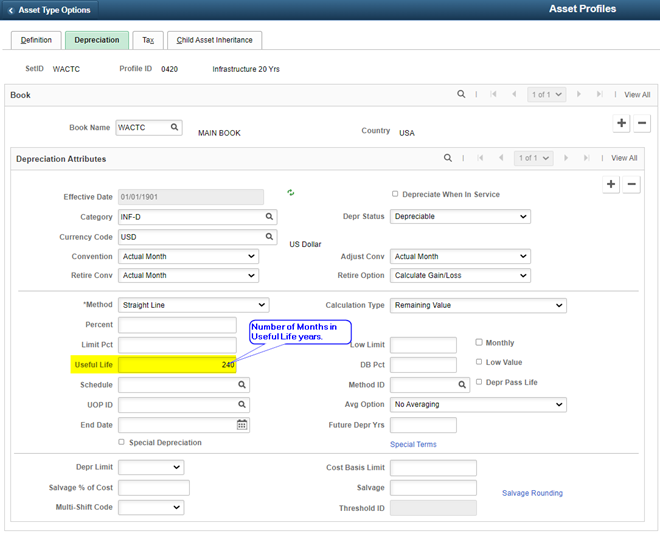Toggle Depr Pass Life checkbox

pos(479,382)
